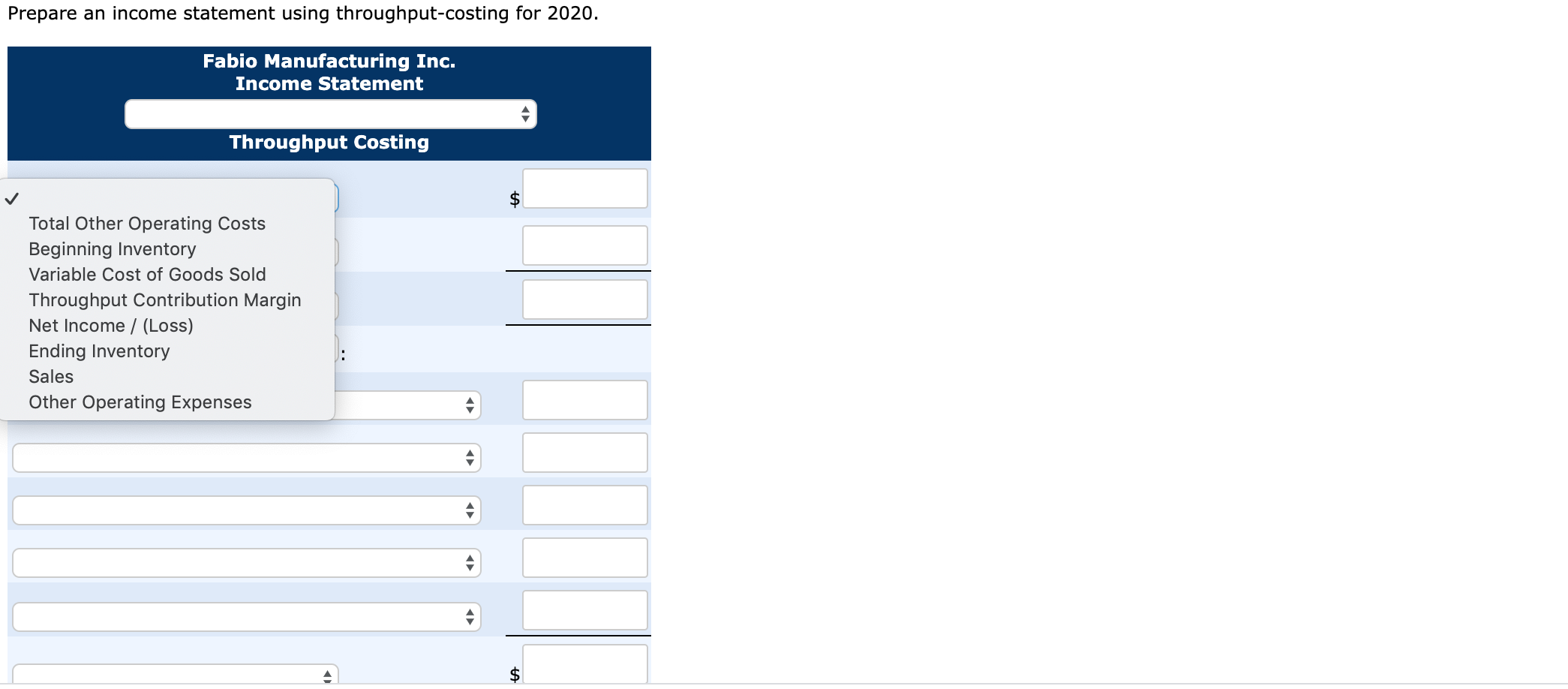
Task: Click the second amount input above the underline
Action: point(584,245)
